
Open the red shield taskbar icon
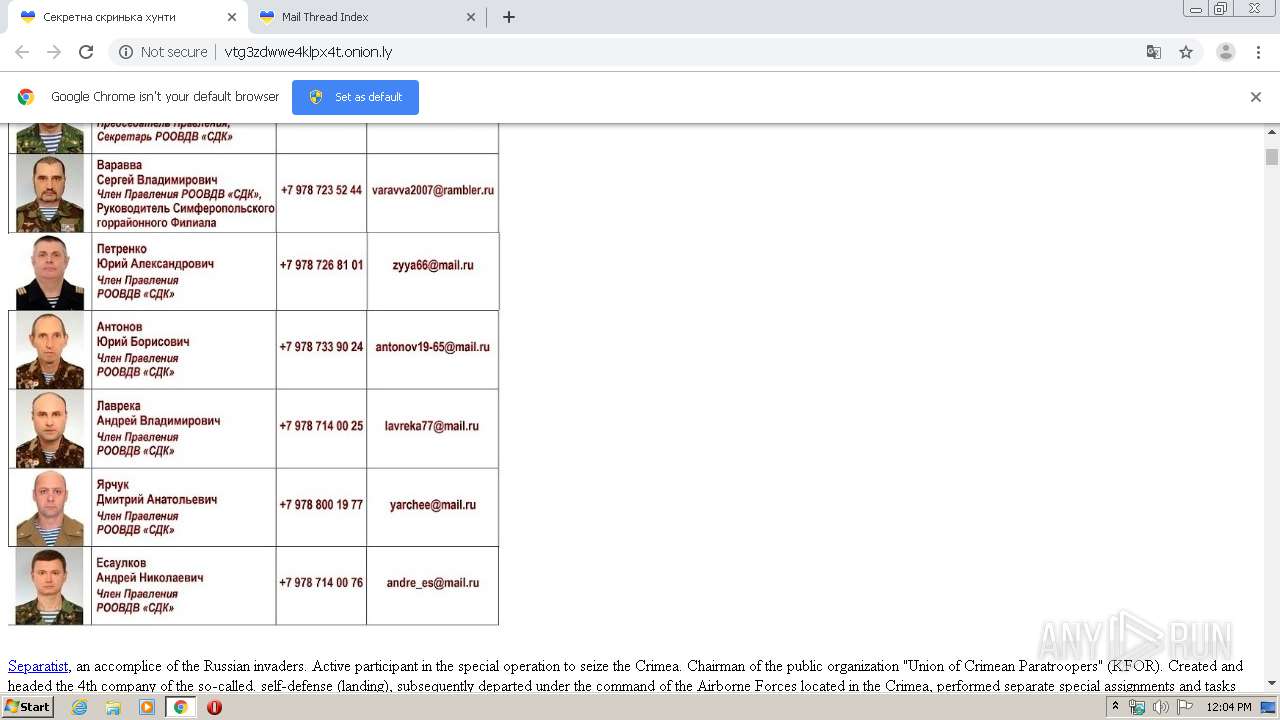[x=214, y=707]
